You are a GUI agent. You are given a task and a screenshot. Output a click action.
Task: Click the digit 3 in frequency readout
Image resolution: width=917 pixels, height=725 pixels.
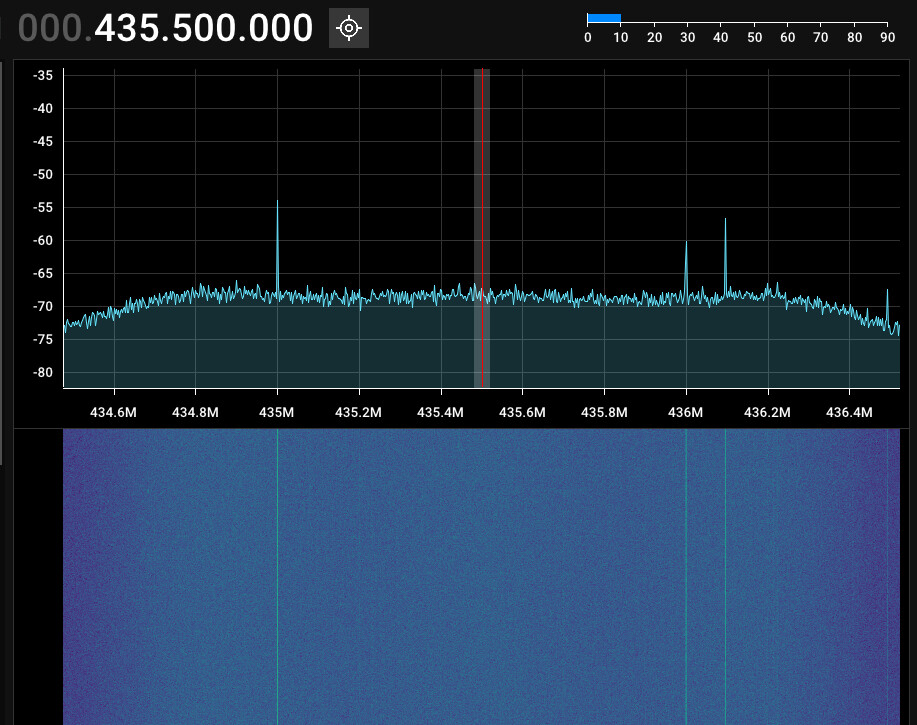(x=132, y=29)
